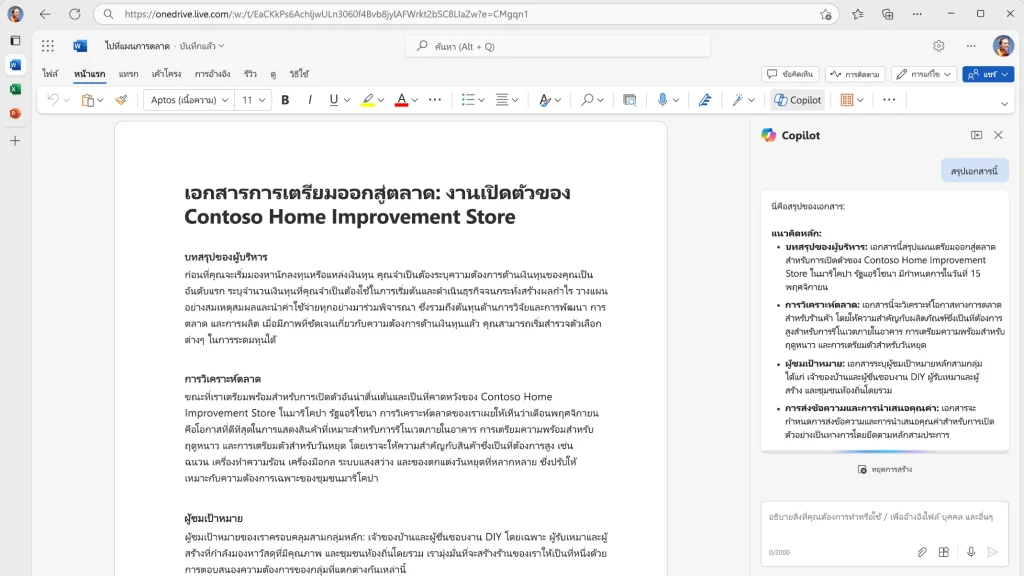Open the การแก้ไข (Editing) mode dropdown

pyautogui.click(x=923, y=74)
